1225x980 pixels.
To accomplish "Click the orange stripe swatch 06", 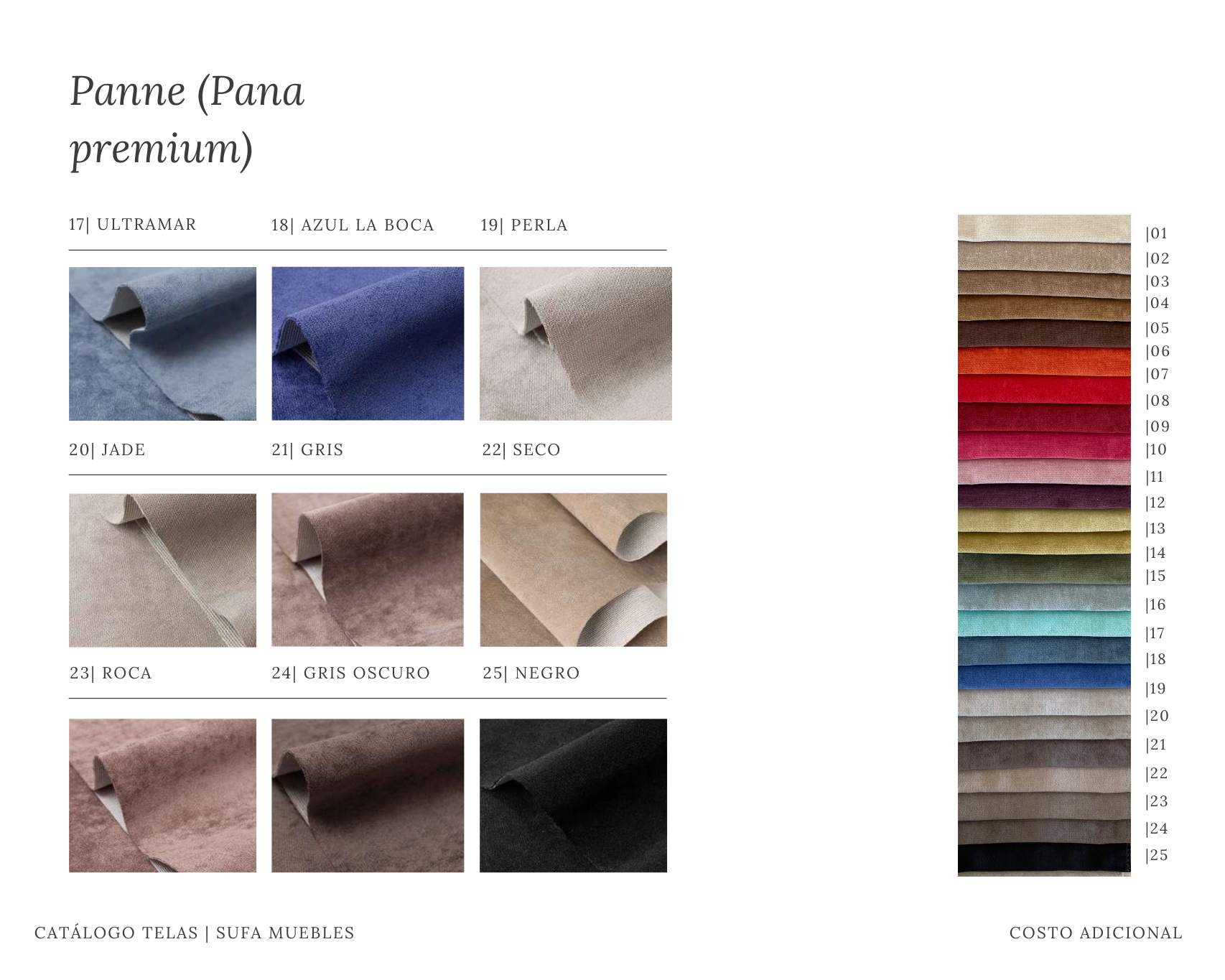I will [1044, 361].
